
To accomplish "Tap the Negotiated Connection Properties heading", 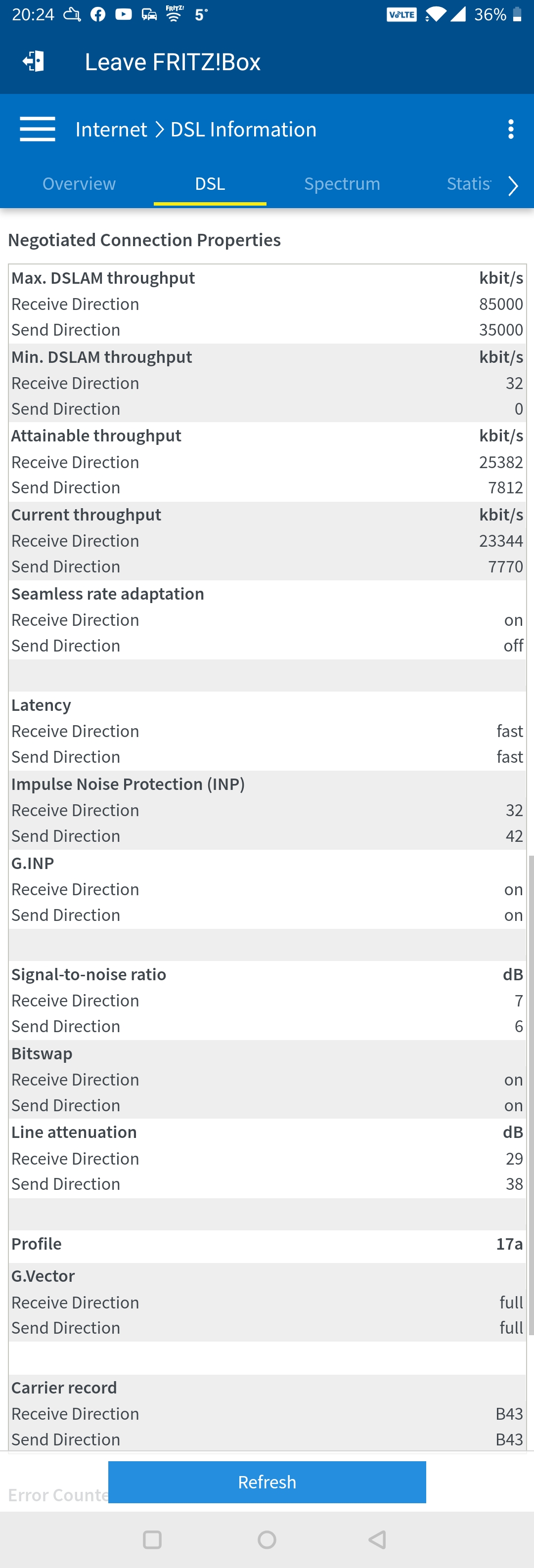I will tap(144, 240).
